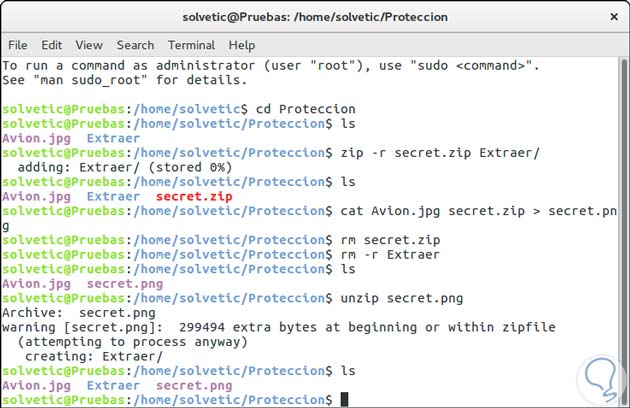This screenshot has width=630, height=408.
Task: Open the File menu
Action: coord(18,45)
